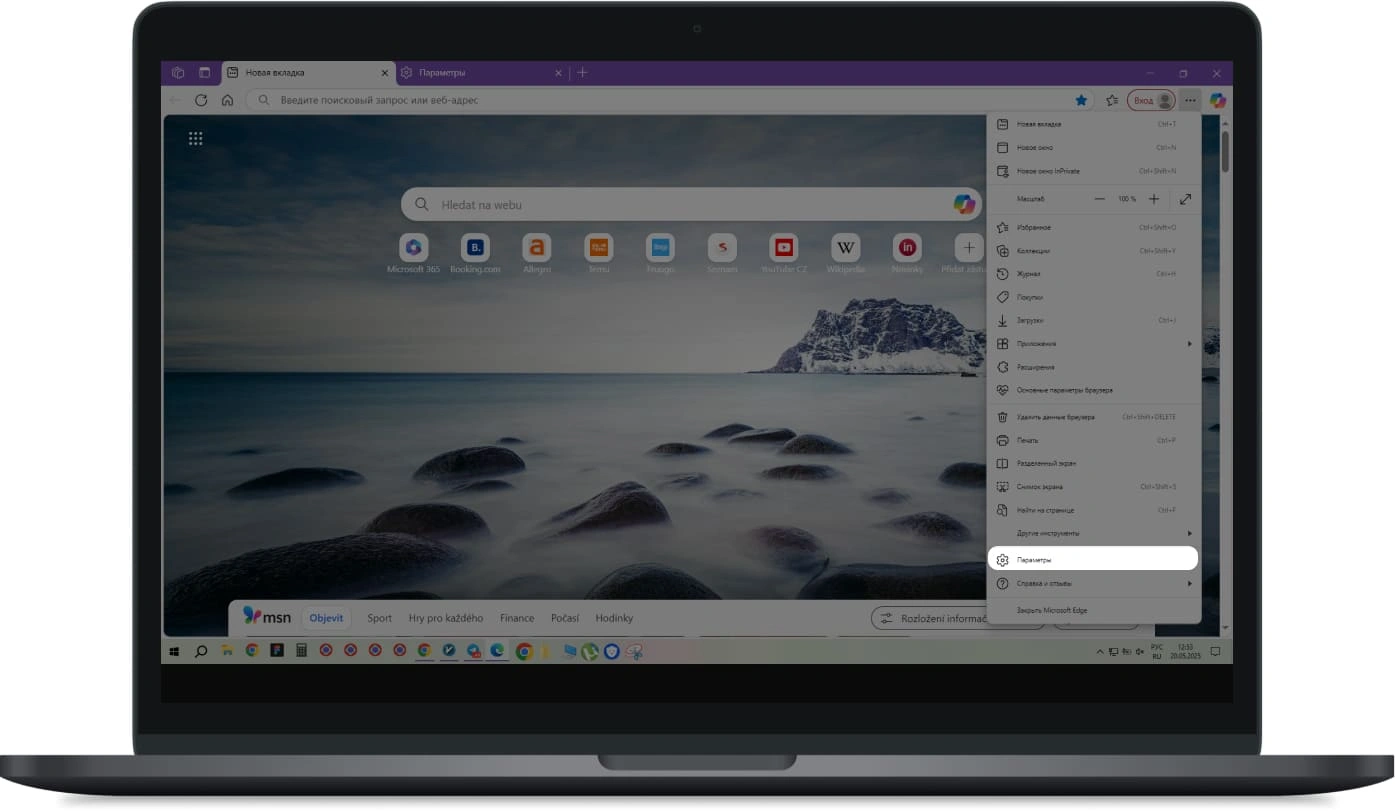Image resolution: width=1395 pixels, height=812 pixels.
Task: Open Параметры in the Edge menu
Action: (1092, 560)
